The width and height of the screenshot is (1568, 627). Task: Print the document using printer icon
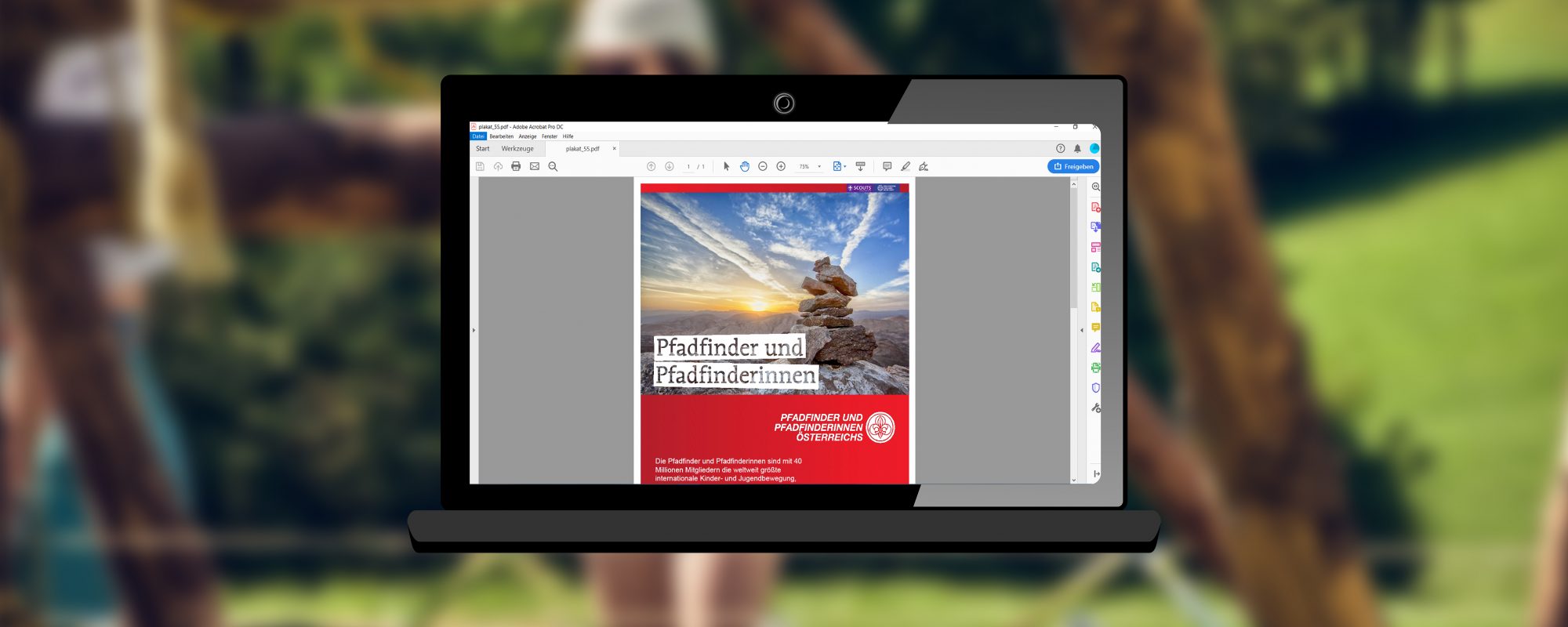click(516, 166)
